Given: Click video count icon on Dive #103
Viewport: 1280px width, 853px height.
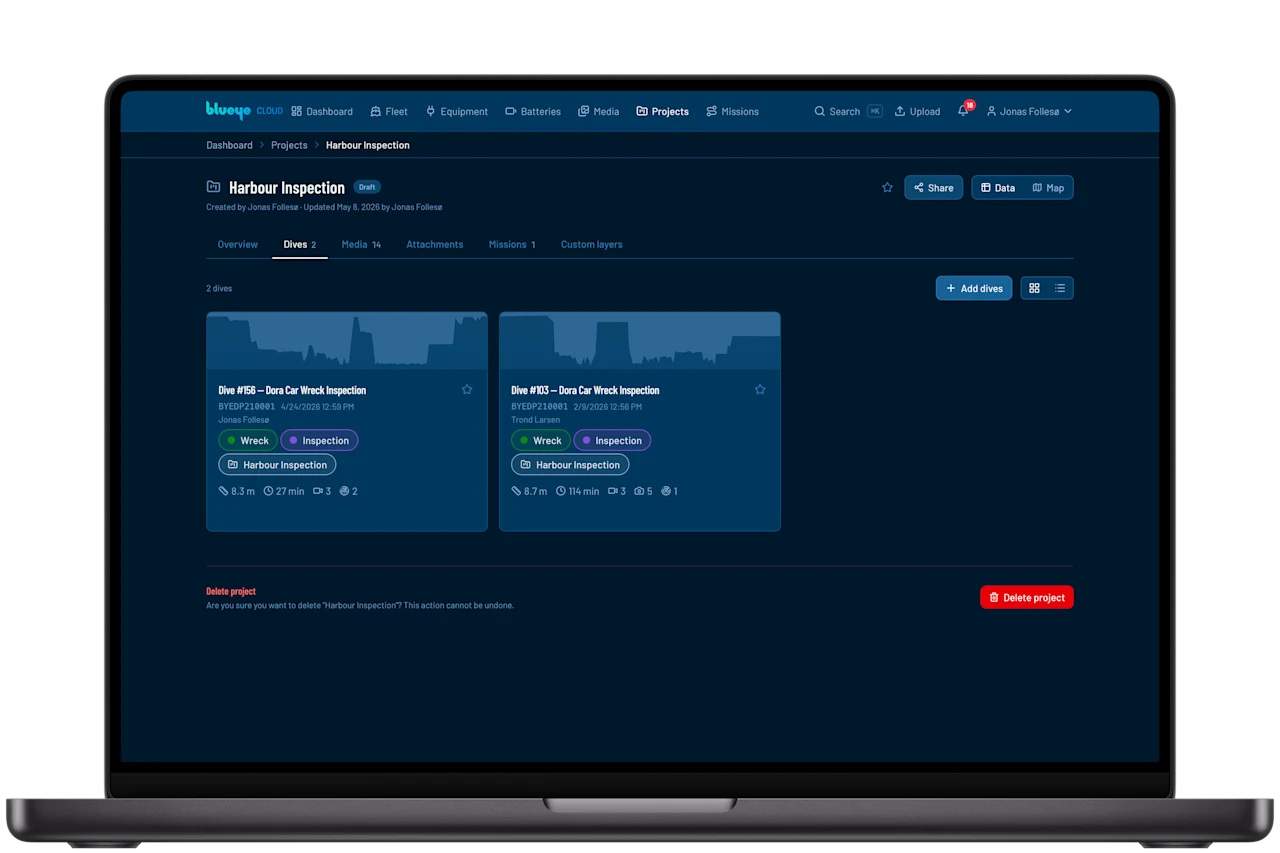Looking at the screenshot, I should [613, 491].
